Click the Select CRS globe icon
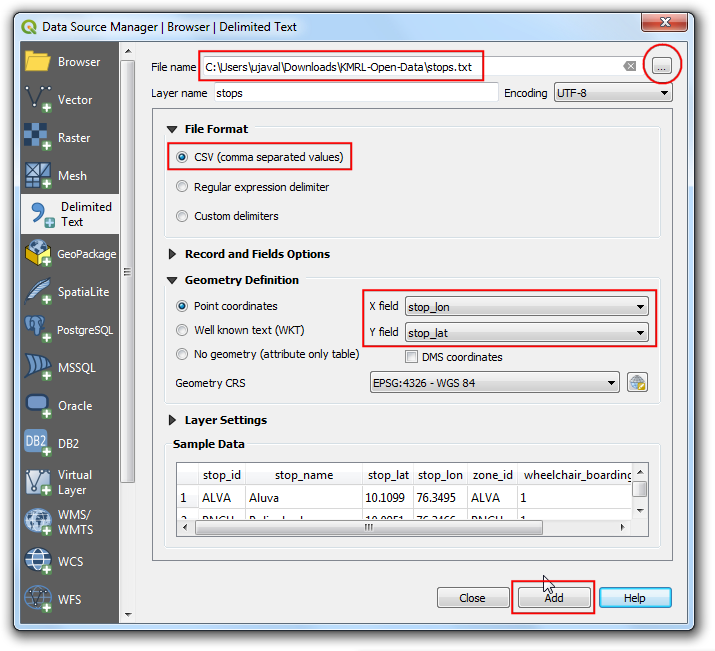Screen dimensions: 715x651 637,383
